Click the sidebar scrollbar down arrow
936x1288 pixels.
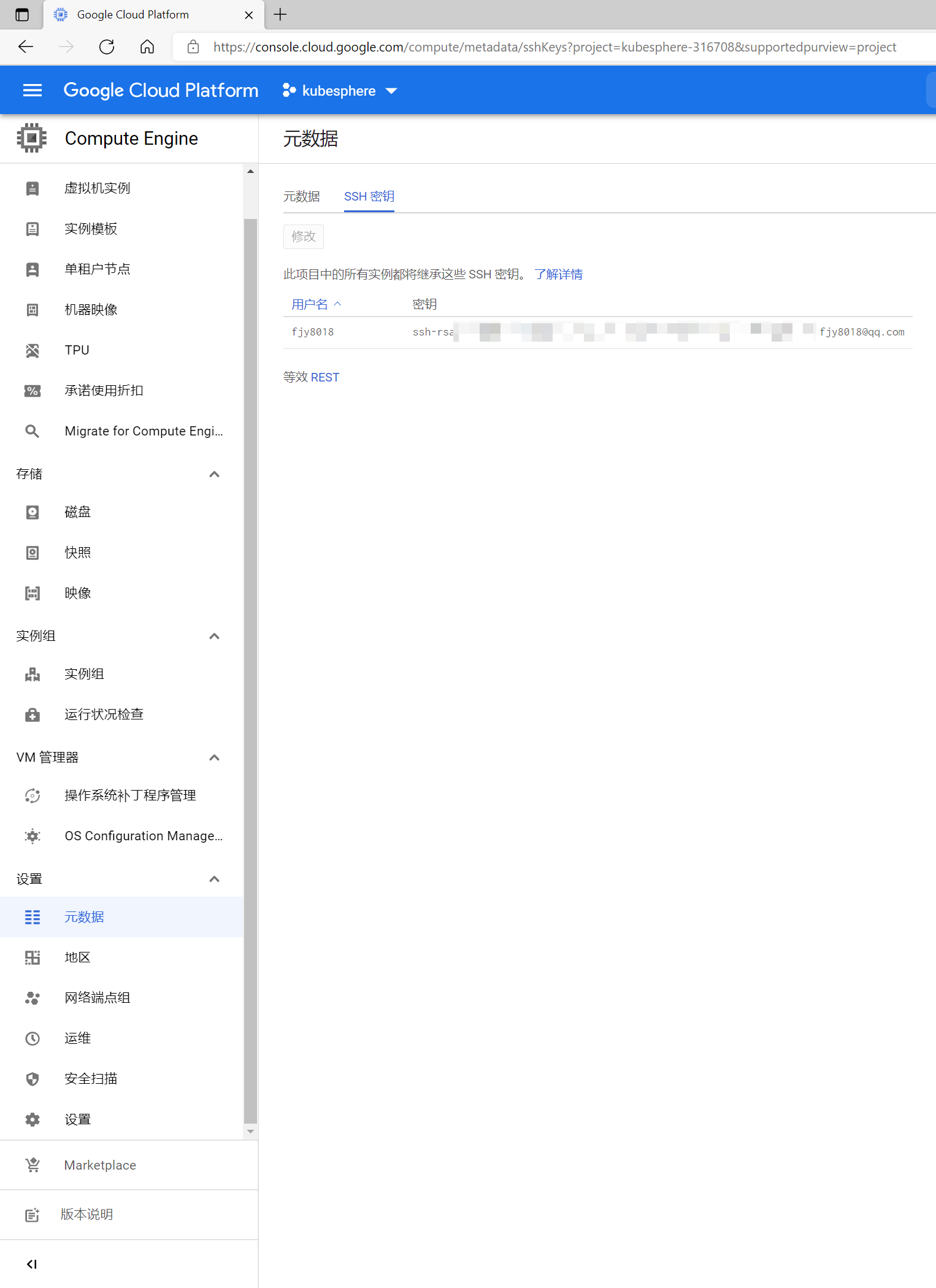click(x=250, y=1132)
